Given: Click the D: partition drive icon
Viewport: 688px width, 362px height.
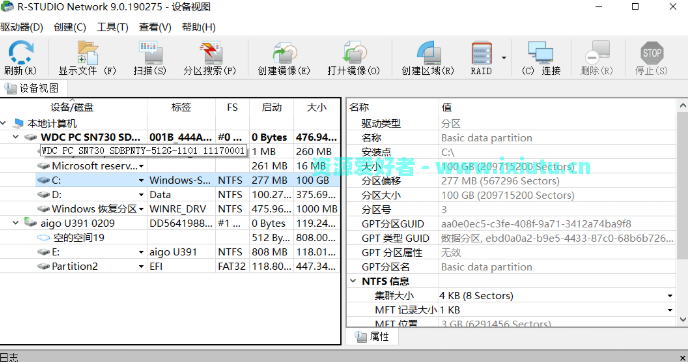Looking at the screenshot, I should coord(43,194).
